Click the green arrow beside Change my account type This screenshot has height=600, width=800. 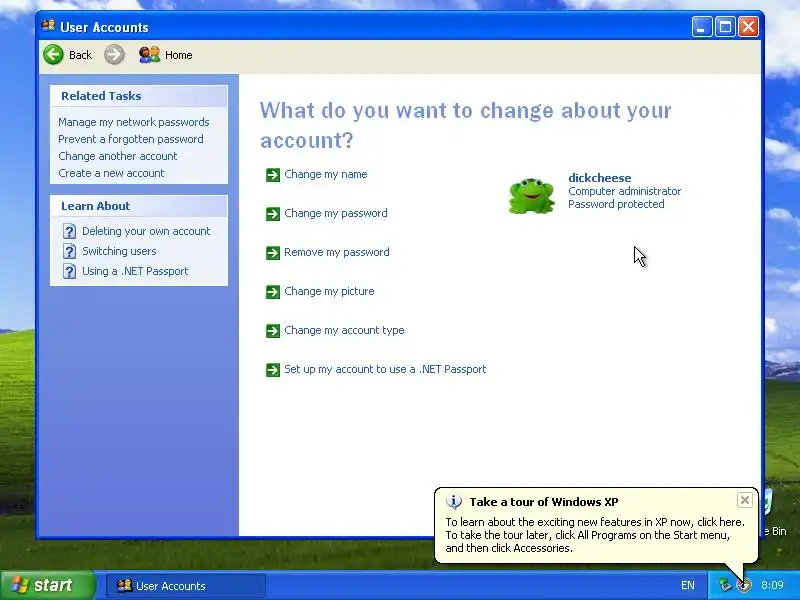(273, 331)
